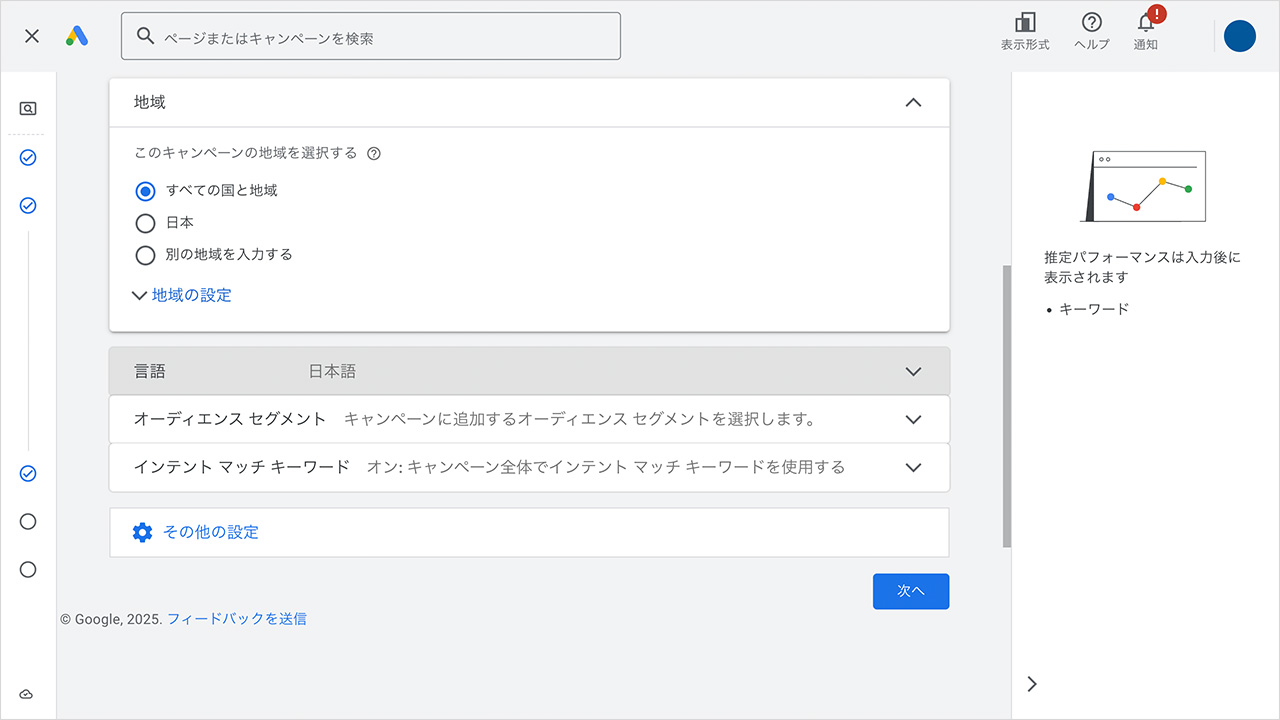Expand the オーディエンス セグメント section
1280x720 pixels.
(912, 419)
